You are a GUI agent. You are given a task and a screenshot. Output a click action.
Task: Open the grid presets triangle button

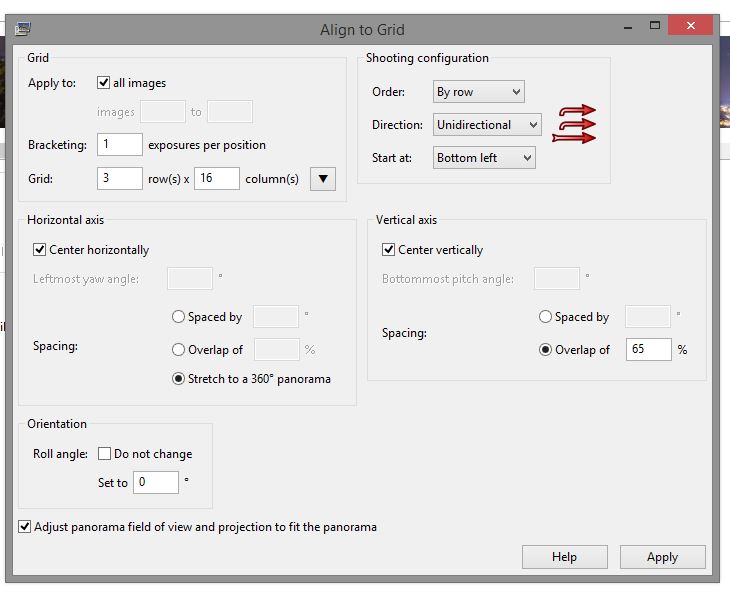coord(323,179)
